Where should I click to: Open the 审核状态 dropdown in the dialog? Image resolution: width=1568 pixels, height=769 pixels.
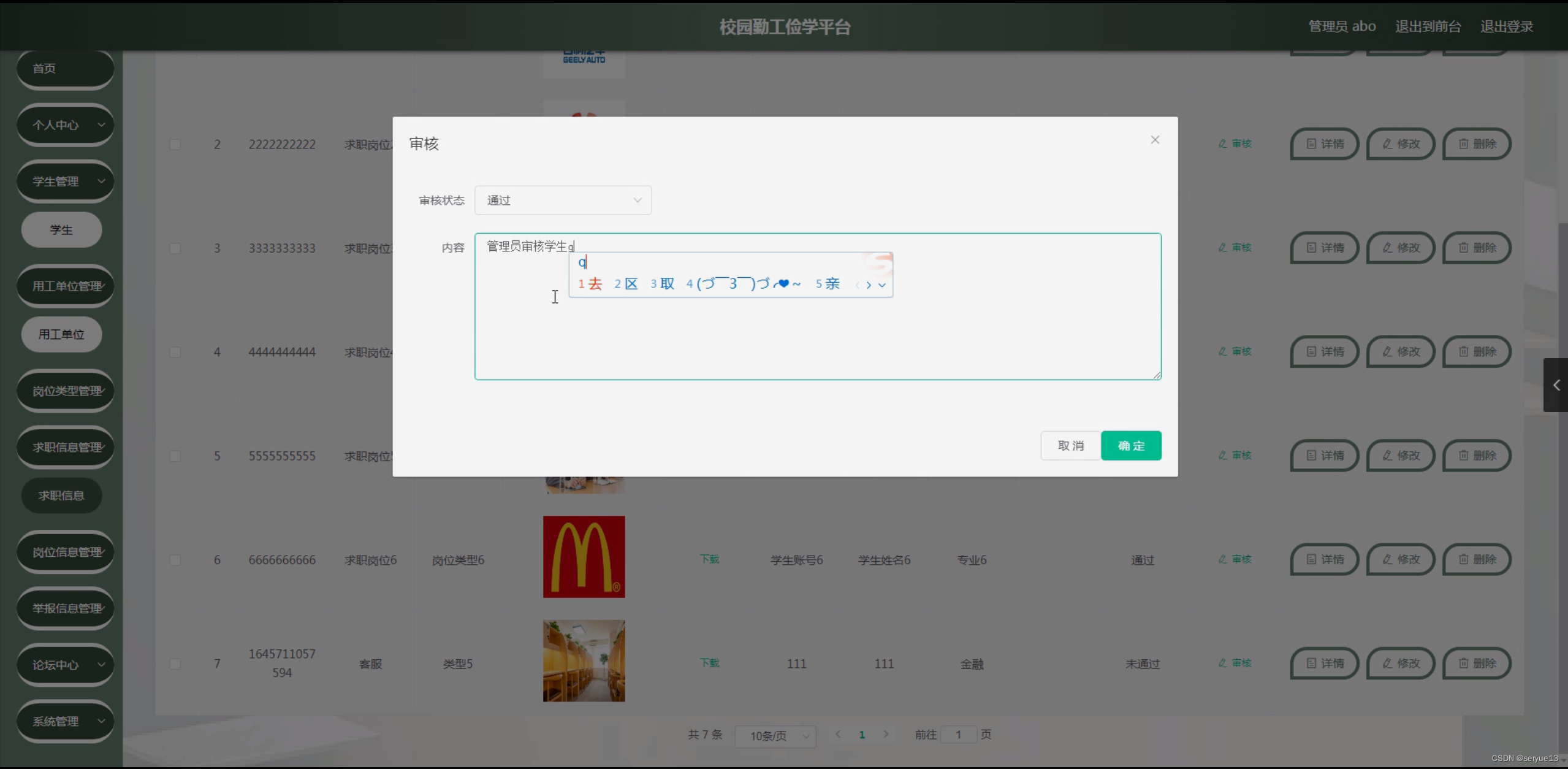(x=563, y=200)
